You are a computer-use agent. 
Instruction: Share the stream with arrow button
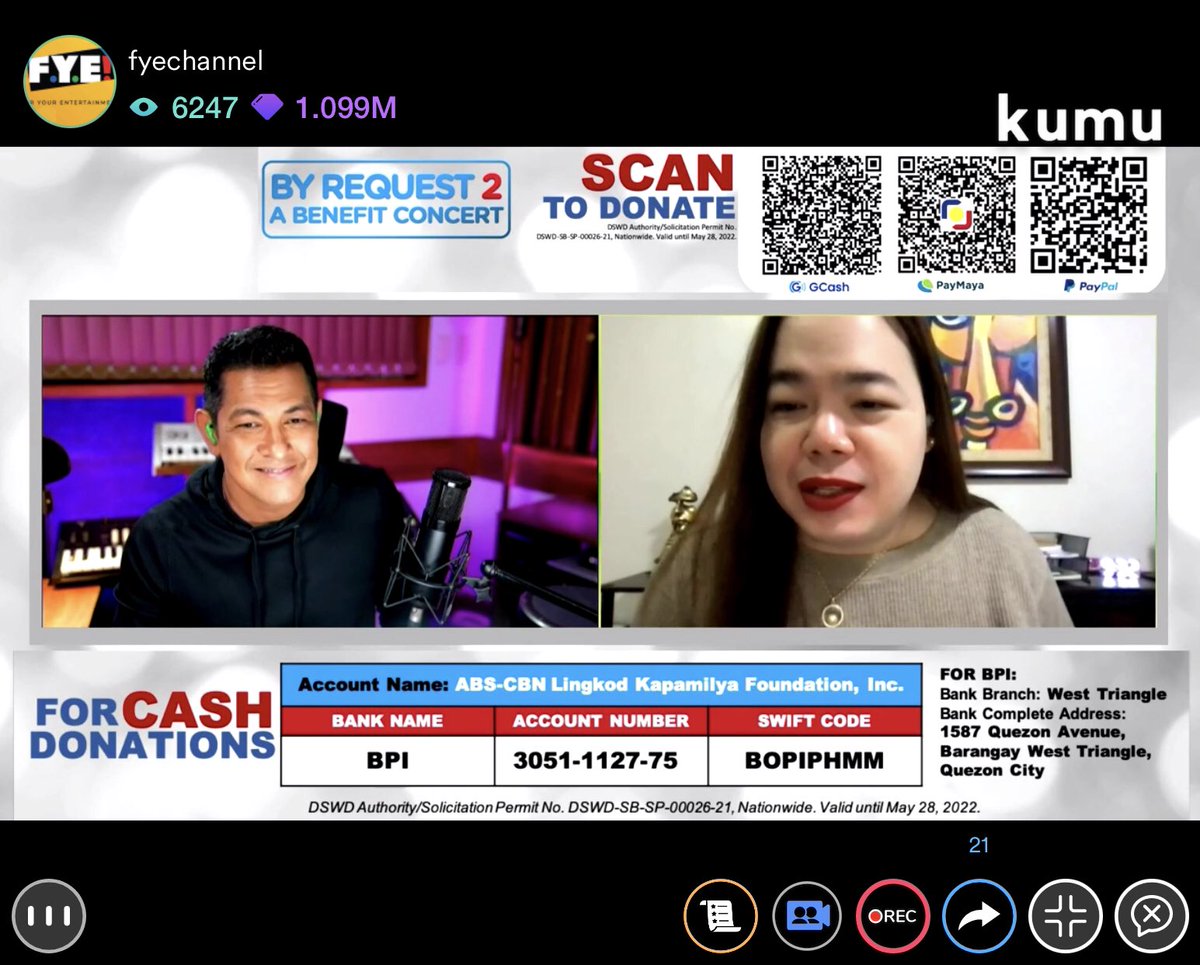(979, 916)
